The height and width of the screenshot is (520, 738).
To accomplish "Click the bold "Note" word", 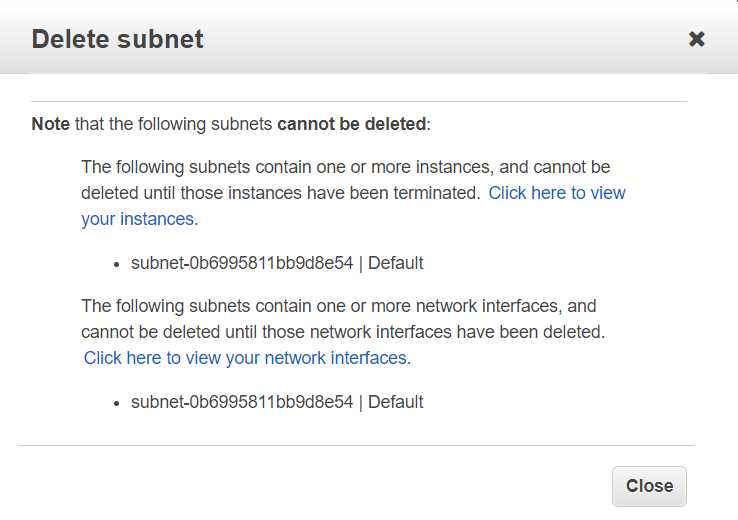I will [x=51, y=125].
